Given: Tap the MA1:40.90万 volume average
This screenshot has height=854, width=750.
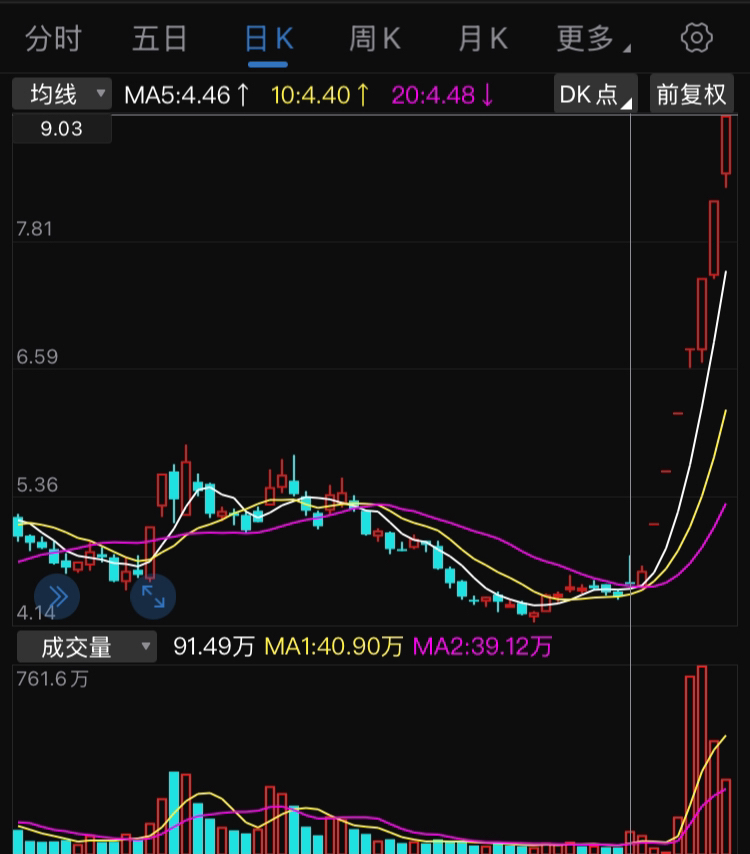Looking at the screenshot, I should pyautogui.click(x=333, y=647).
